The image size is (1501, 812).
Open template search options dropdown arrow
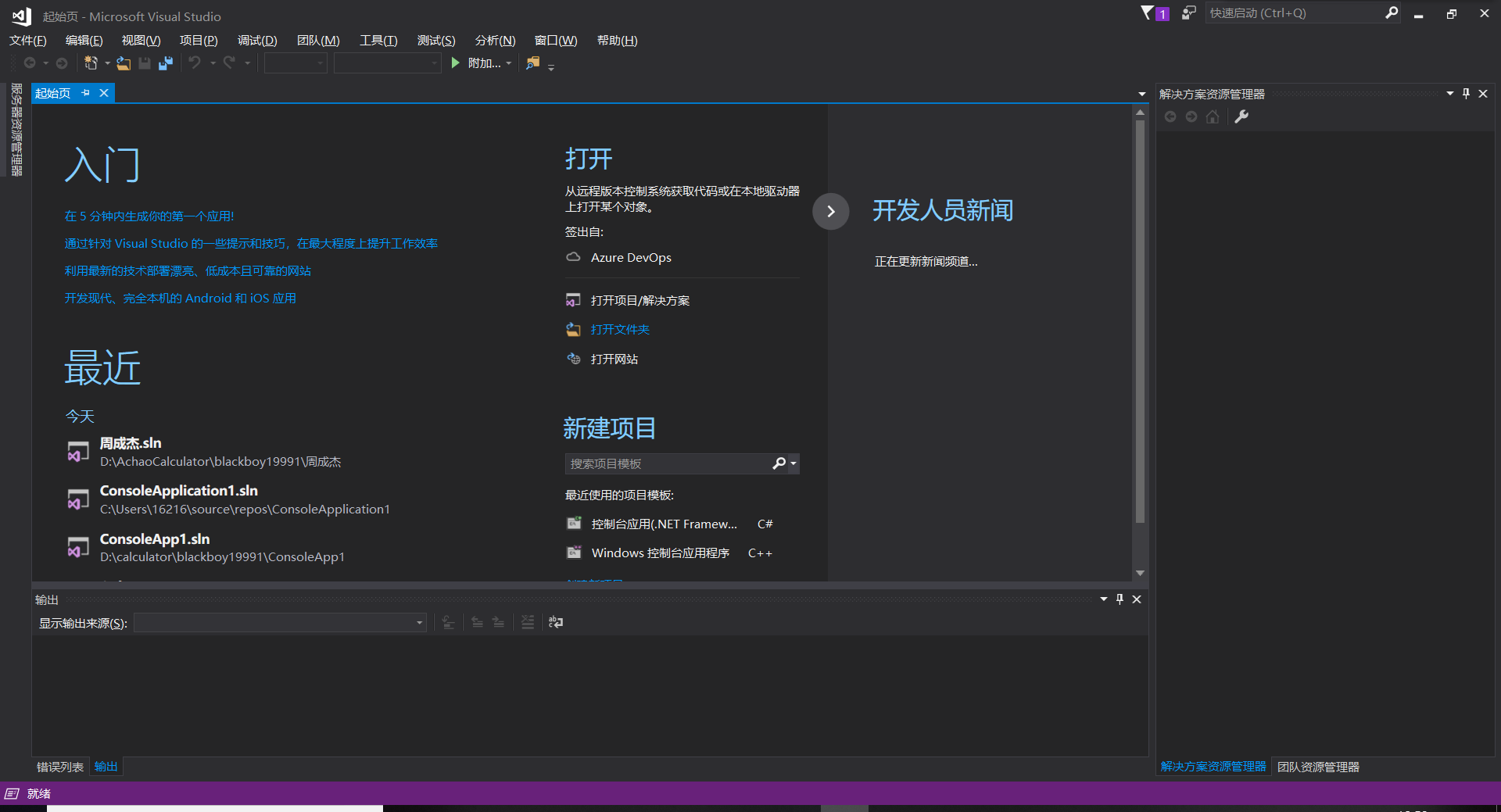pyautogui.click(x=793, y=463)
